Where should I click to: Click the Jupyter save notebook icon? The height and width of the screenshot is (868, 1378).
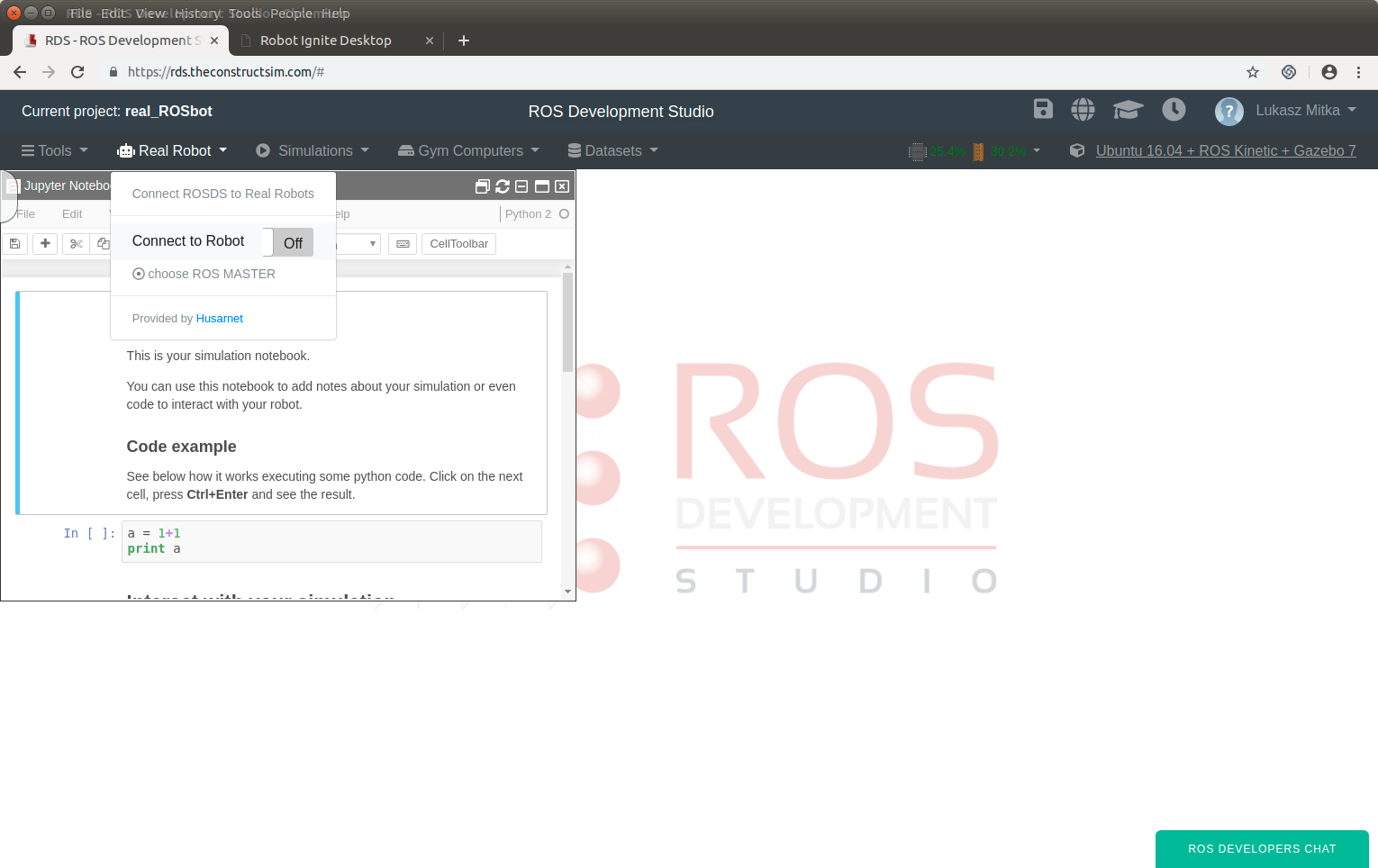tap(14, 243)
